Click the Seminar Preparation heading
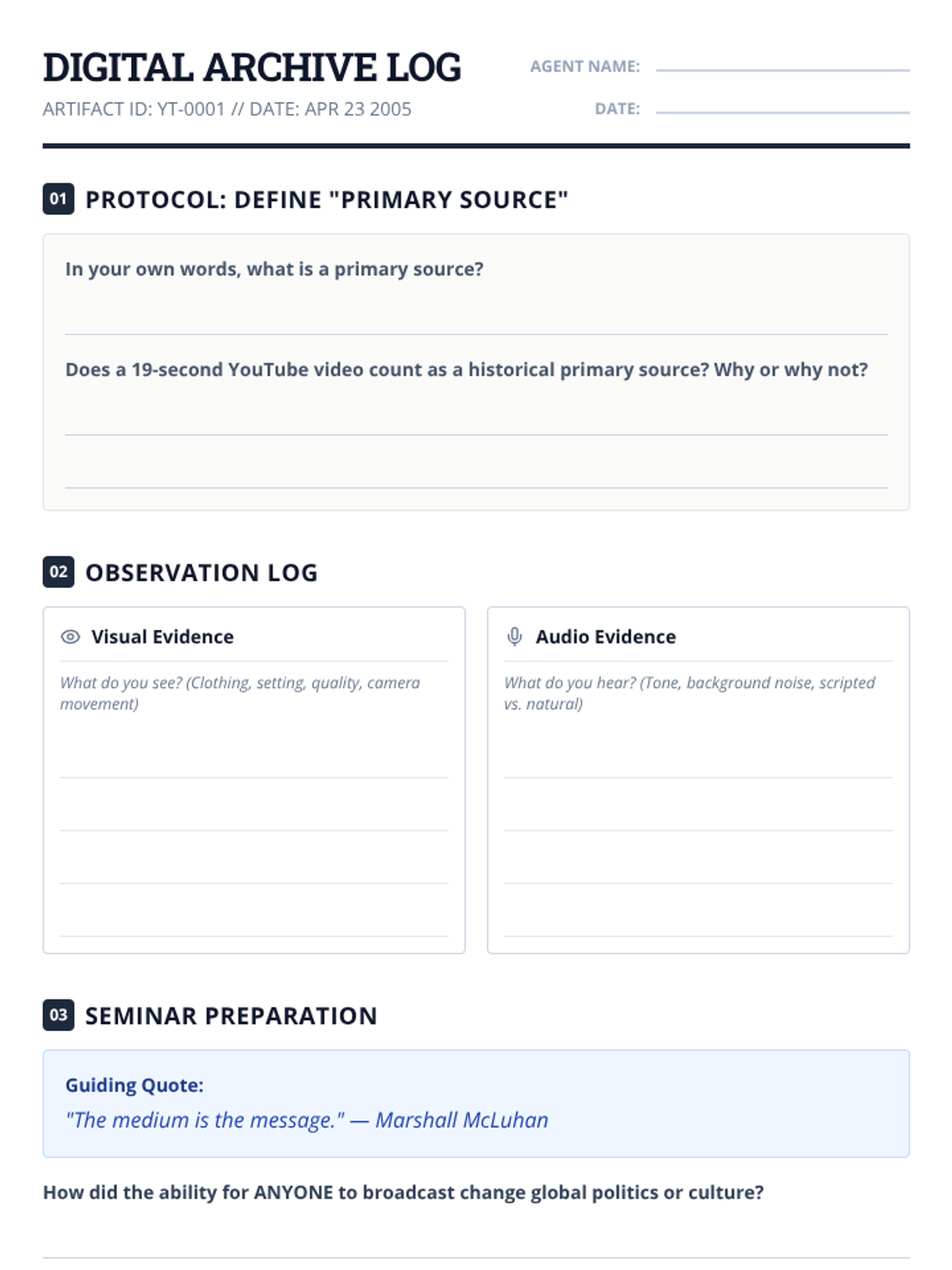 tap(231, 1015)
